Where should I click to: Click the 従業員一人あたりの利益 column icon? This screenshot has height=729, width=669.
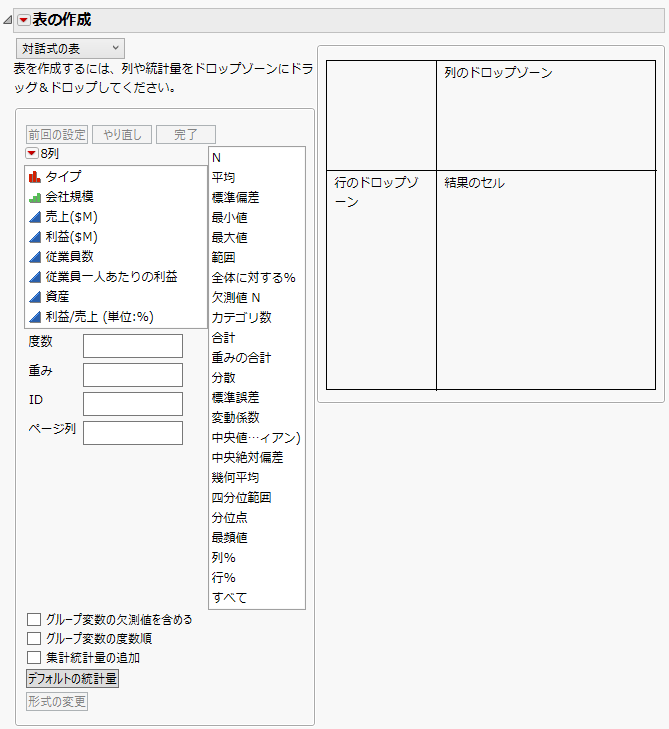(x=35, y=277)
